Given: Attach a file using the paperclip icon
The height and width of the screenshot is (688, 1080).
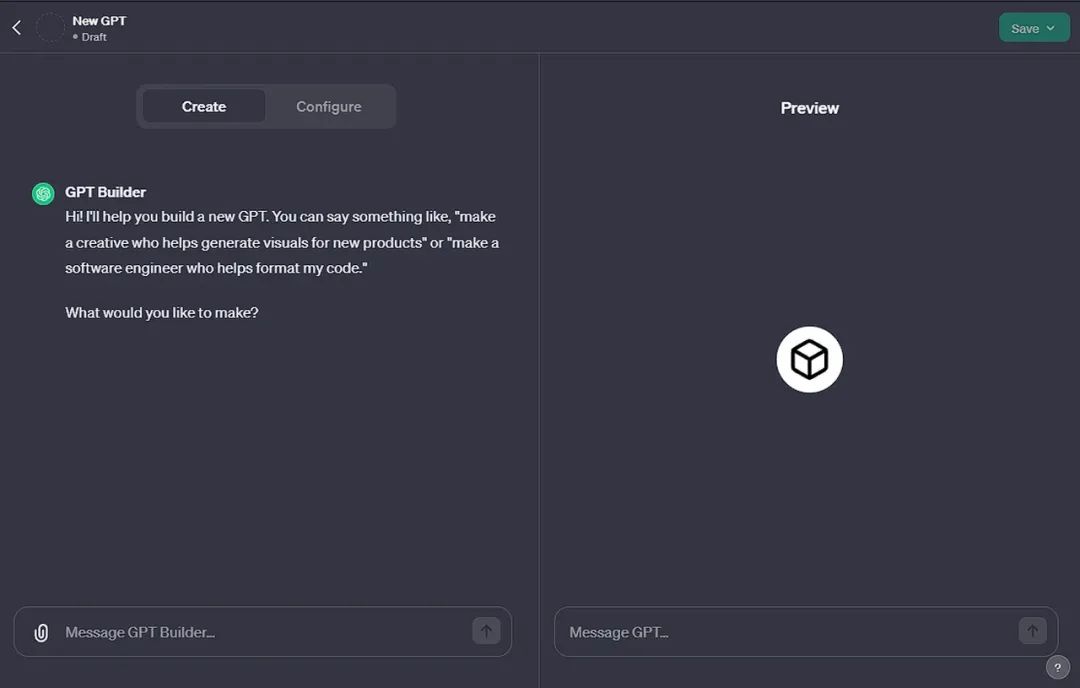Looking at the screenshot, I should [41, 632].
